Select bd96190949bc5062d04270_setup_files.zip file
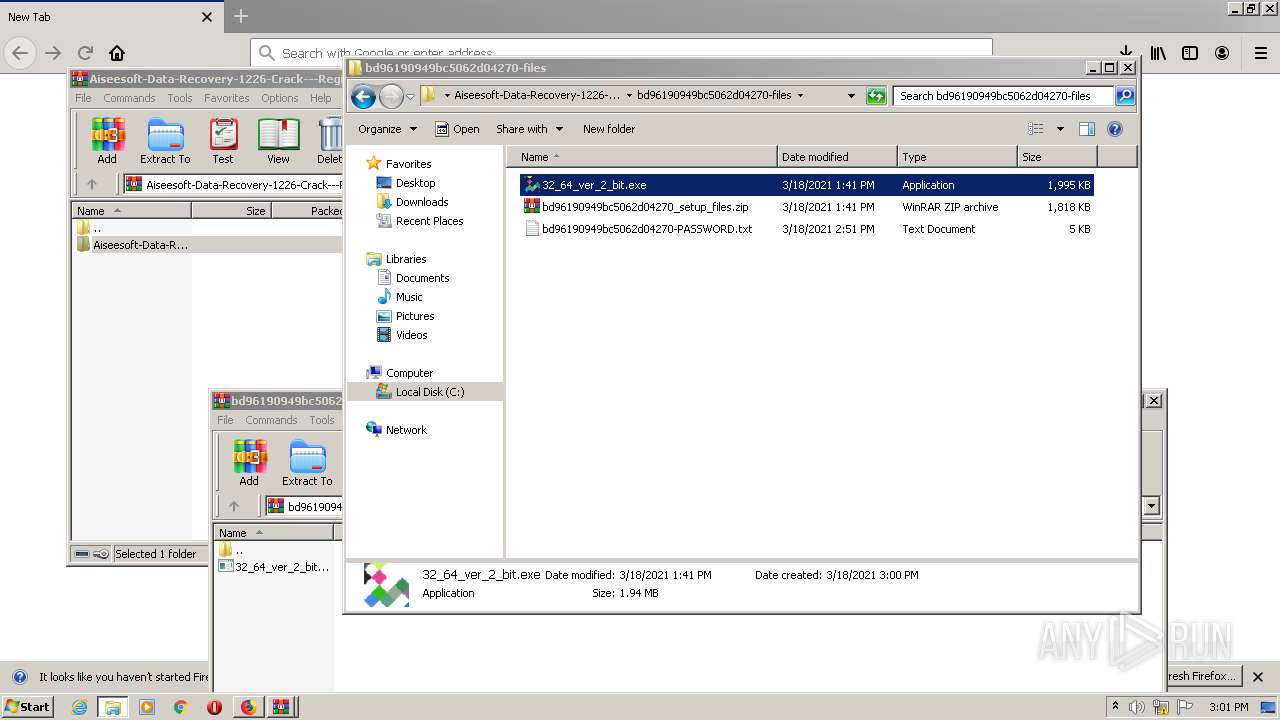The image size is (1280, 720). coord(806,207)
